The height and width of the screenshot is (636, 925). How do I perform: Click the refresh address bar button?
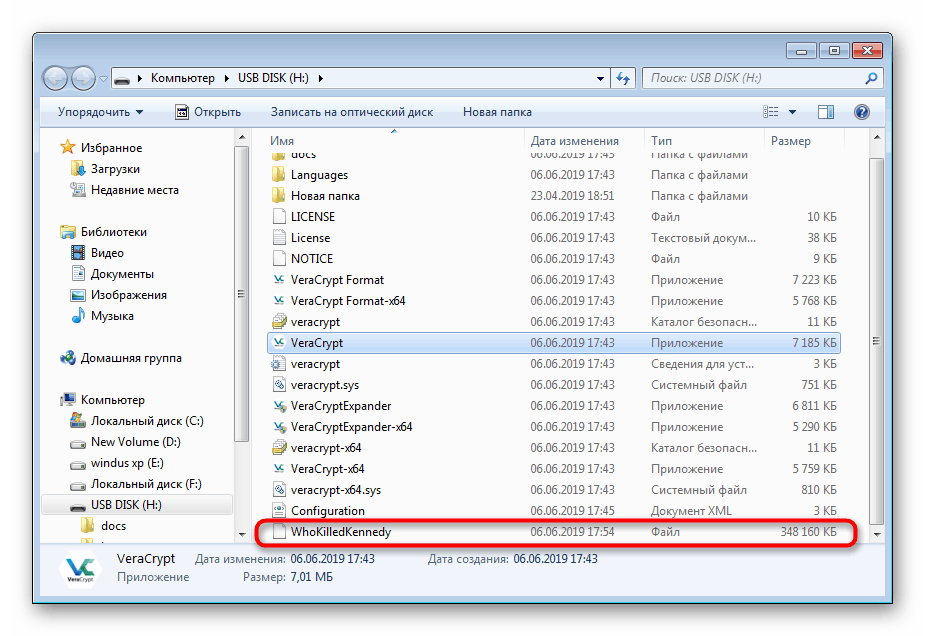point(622,78)
